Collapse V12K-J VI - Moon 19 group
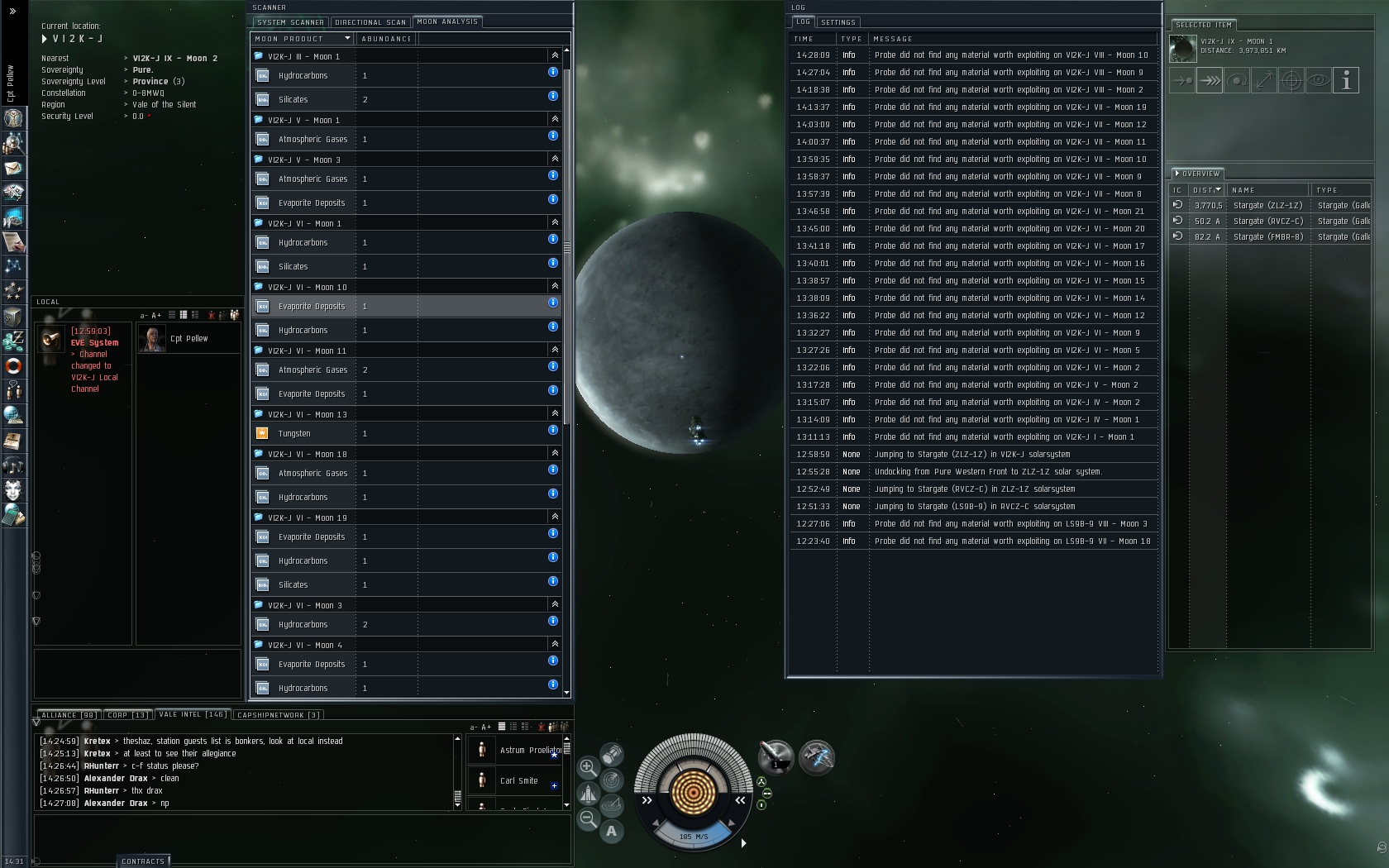1389x868 pixels. [x=555, y=517]
